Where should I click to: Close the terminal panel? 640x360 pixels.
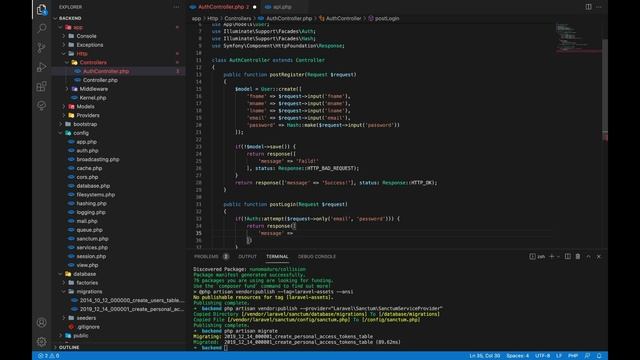(599, 256)
